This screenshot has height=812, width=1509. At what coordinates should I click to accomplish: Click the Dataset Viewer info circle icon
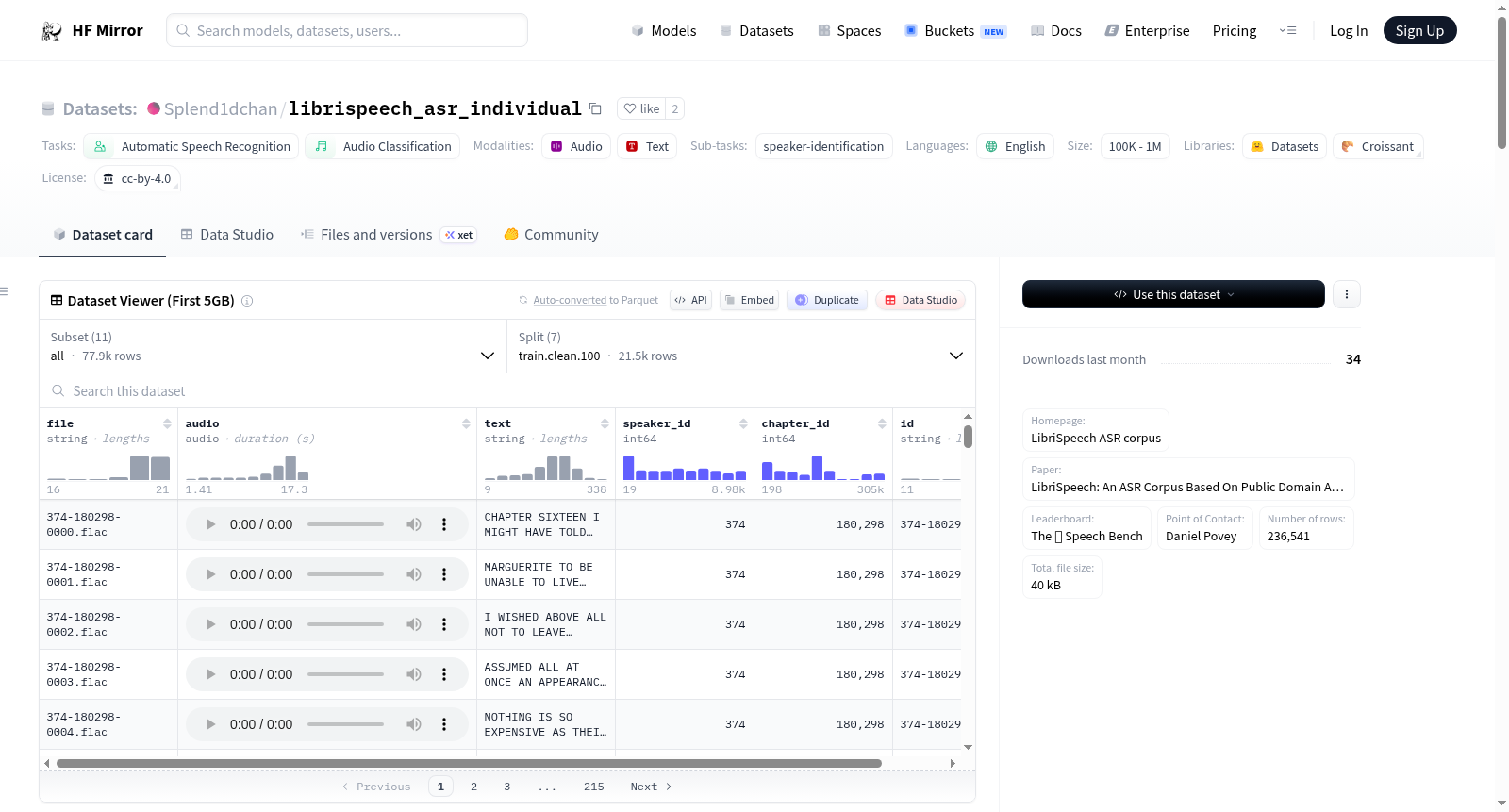click(247, 301)
